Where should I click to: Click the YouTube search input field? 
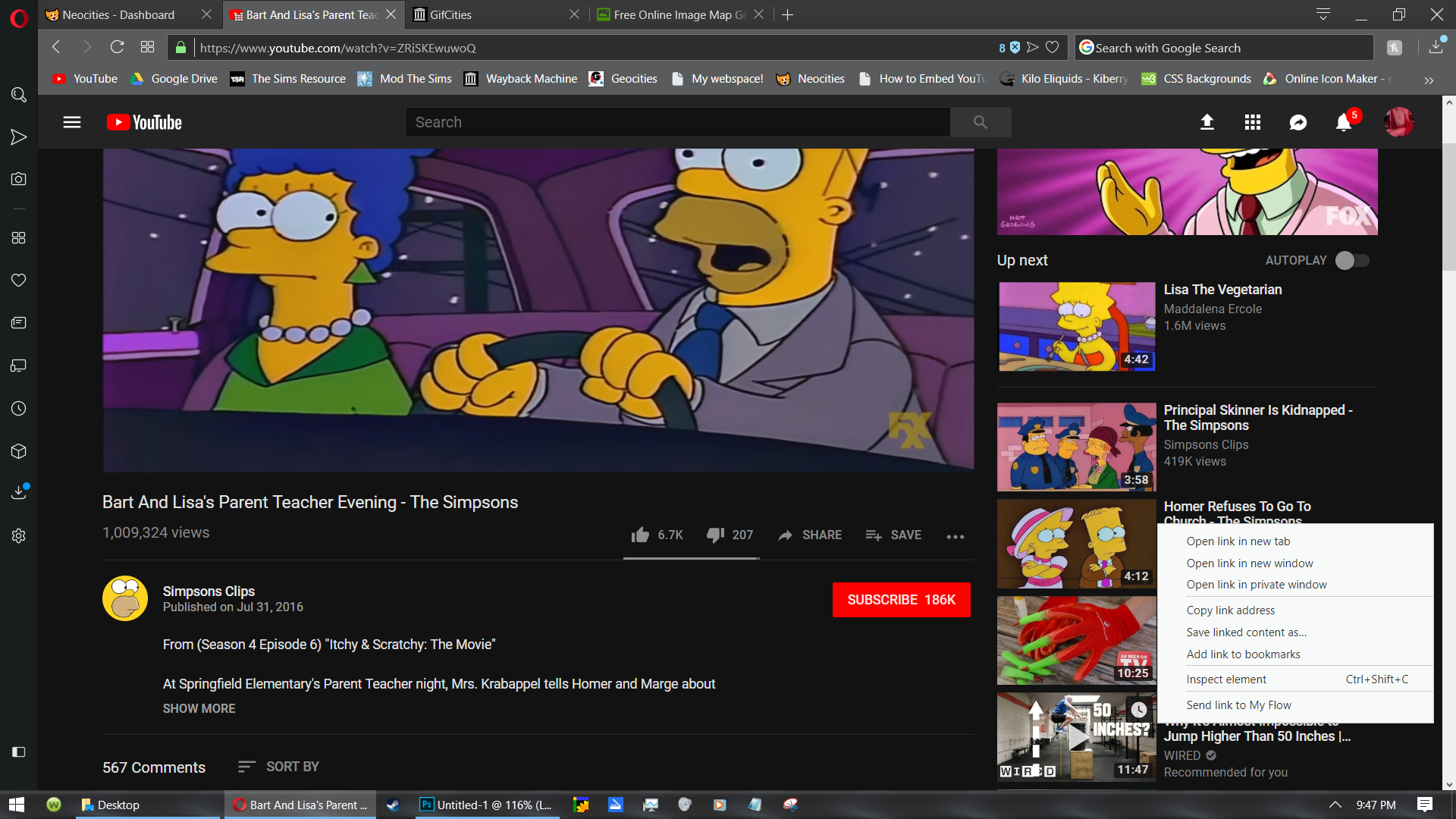[677, 122]
